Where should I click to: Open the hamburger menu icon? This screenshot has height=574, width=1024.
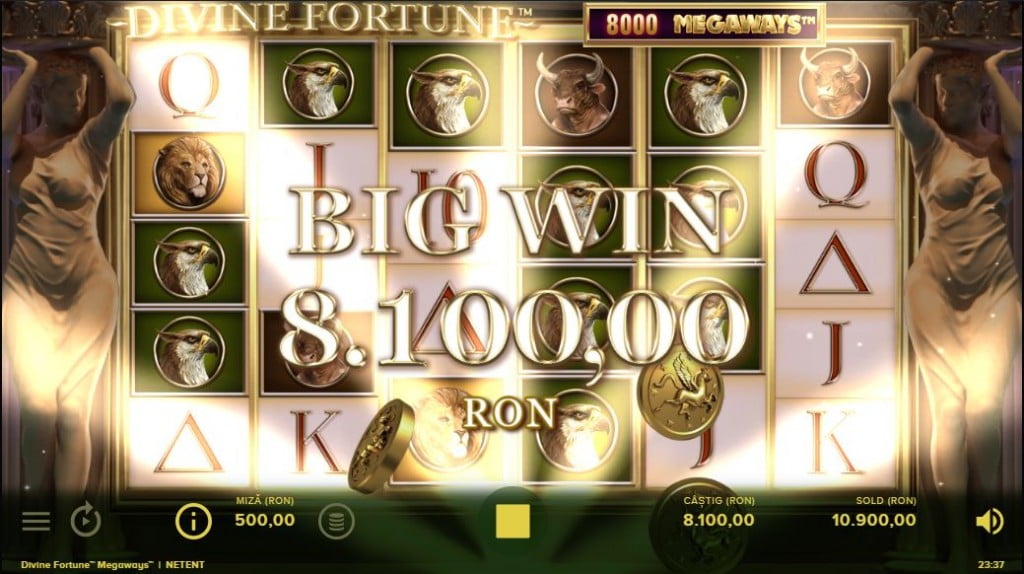click(x=36, y=520)
